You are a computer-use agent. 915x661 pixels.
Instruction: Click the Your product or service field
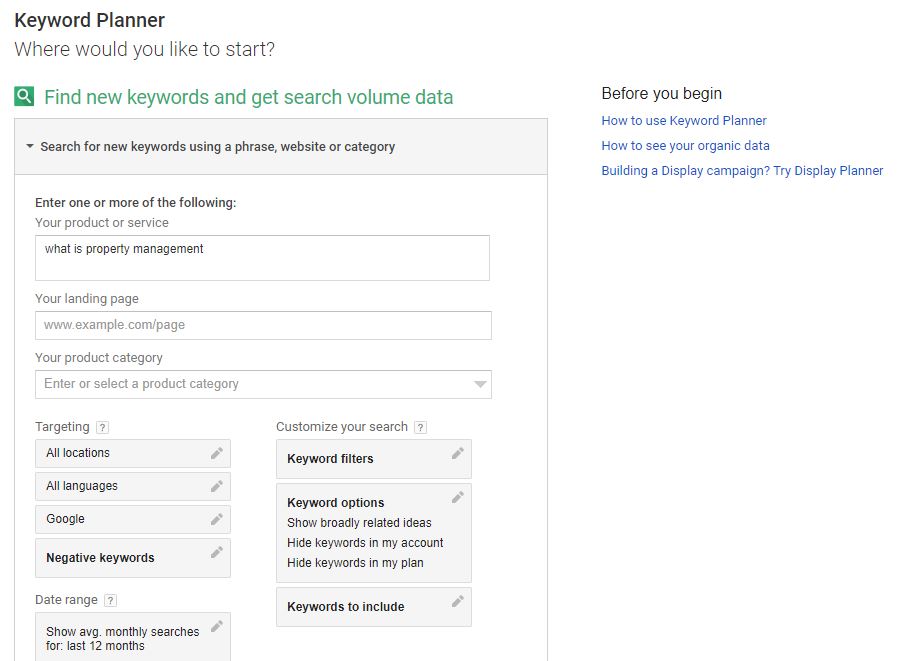pos(262,258)
